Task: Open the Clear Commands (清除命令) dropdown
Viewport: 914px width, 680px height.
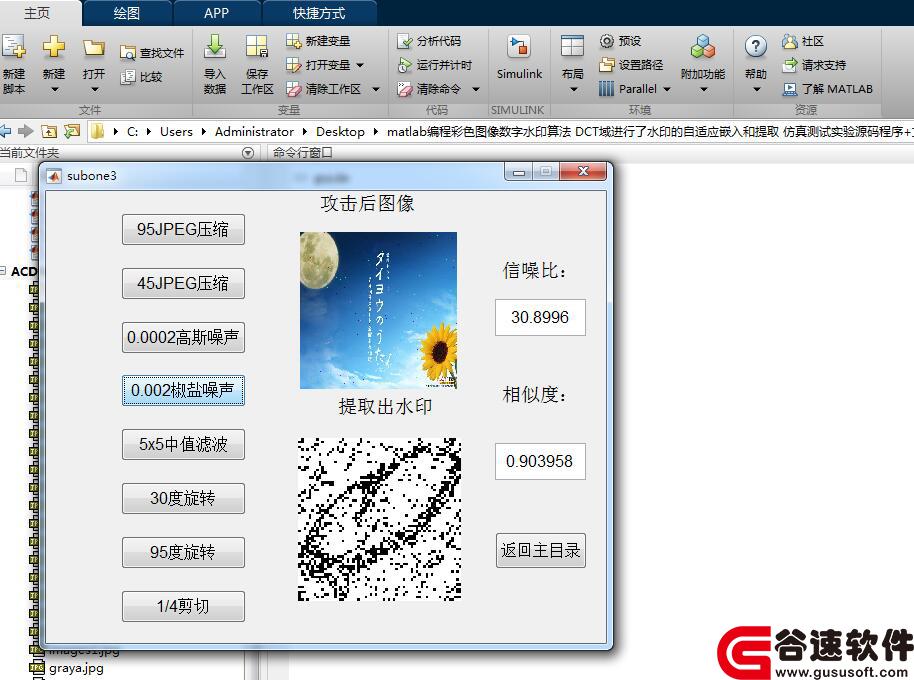Action: (x=476, y=89)
